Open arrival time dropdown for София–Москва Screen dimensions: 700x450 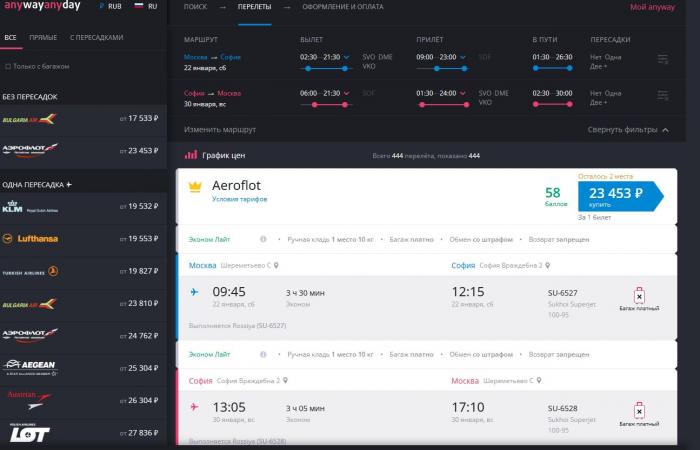click(463, 93)
